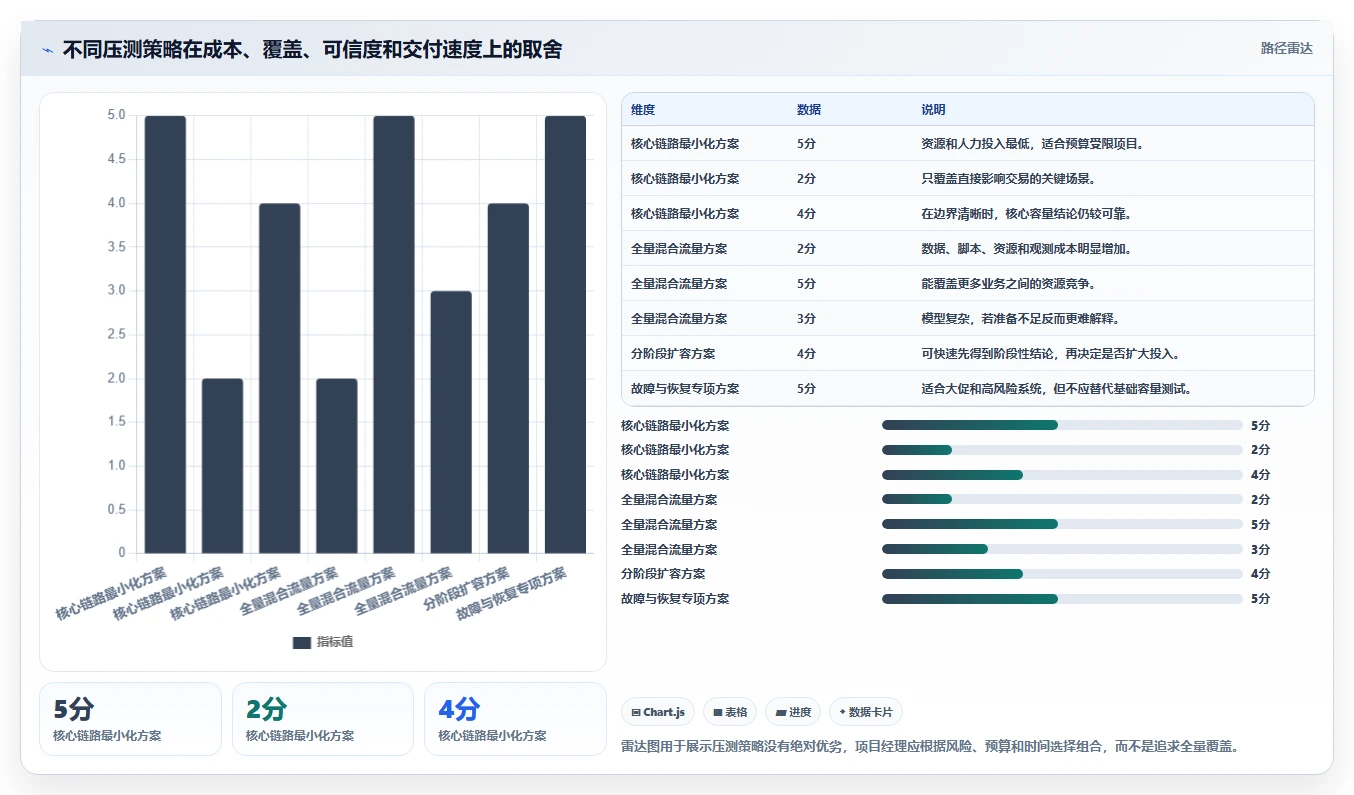Click the 分阶段扩容方案 chart bar

point(508,378)
